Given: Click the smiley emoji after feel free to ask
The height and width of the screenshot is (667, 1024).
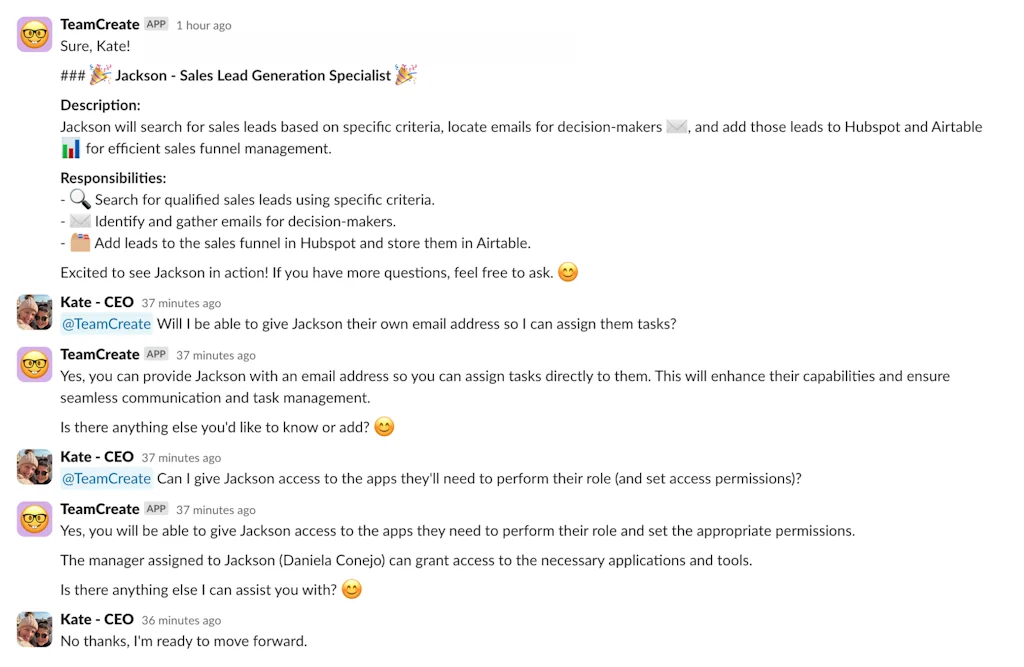Looking at the screenshot, I should pos(567,272).
